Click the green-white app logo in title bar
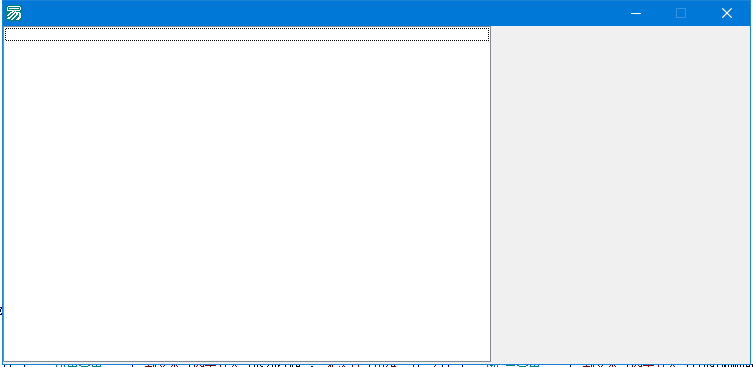This screenshot has height=367, width=753. click(13, 13)
